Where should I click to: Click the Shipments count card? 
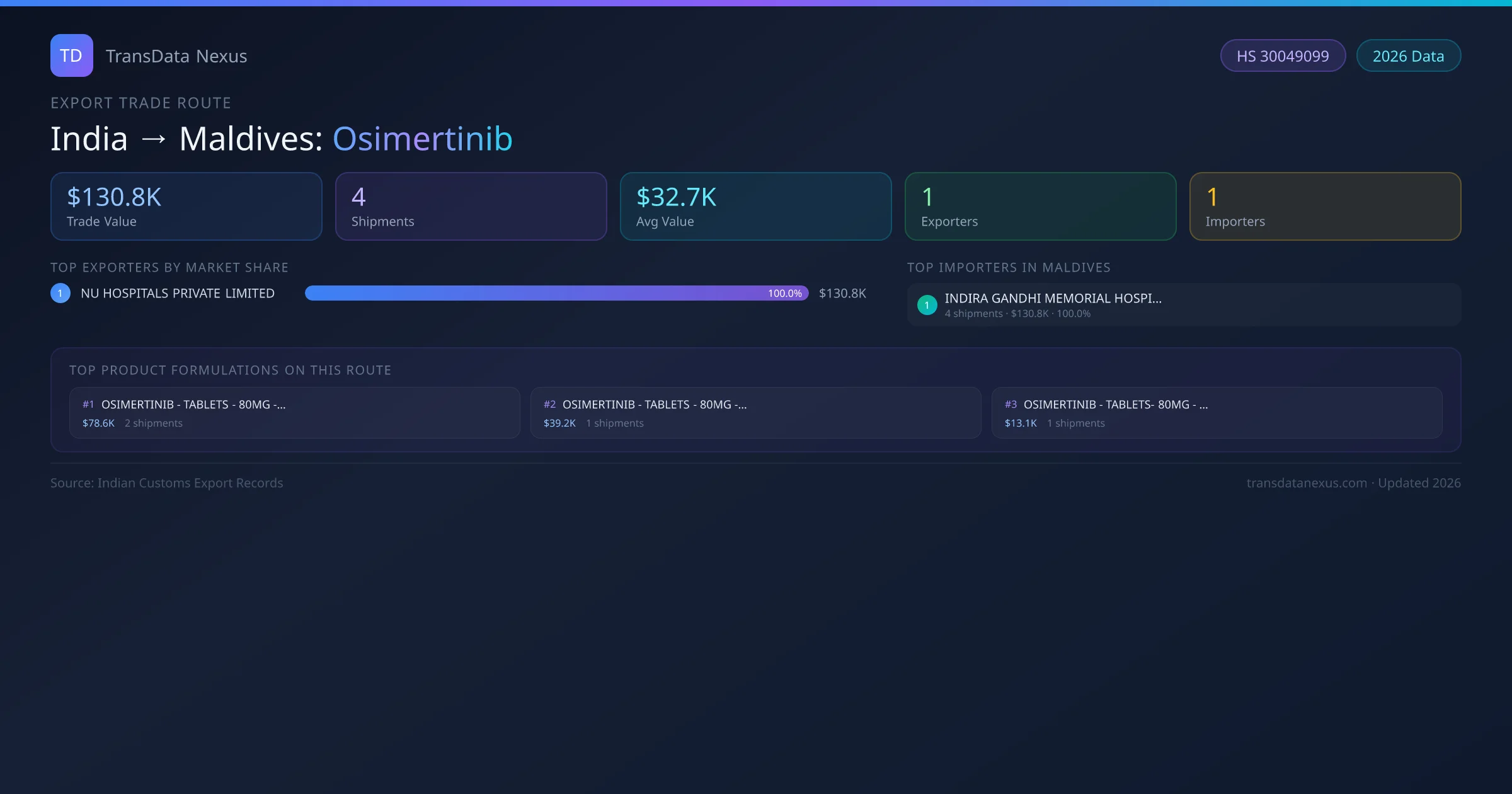[471, 206]
